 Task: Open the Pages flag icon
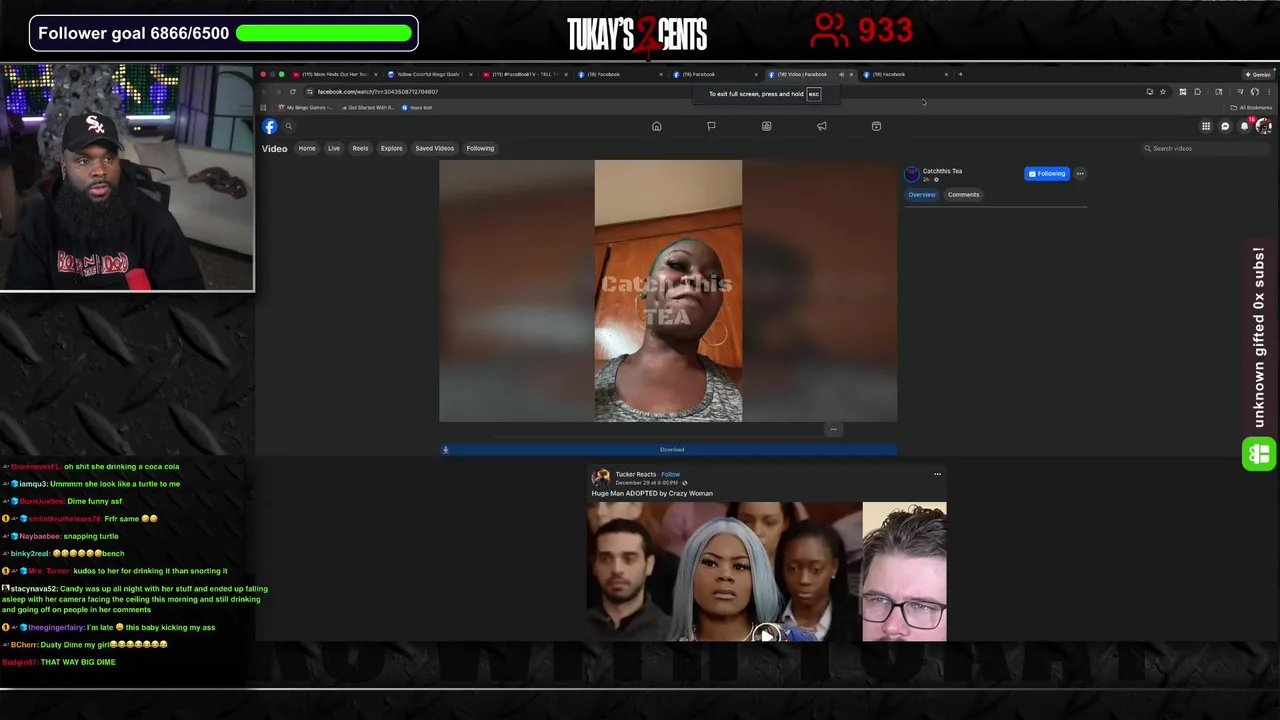click(711, 126)
